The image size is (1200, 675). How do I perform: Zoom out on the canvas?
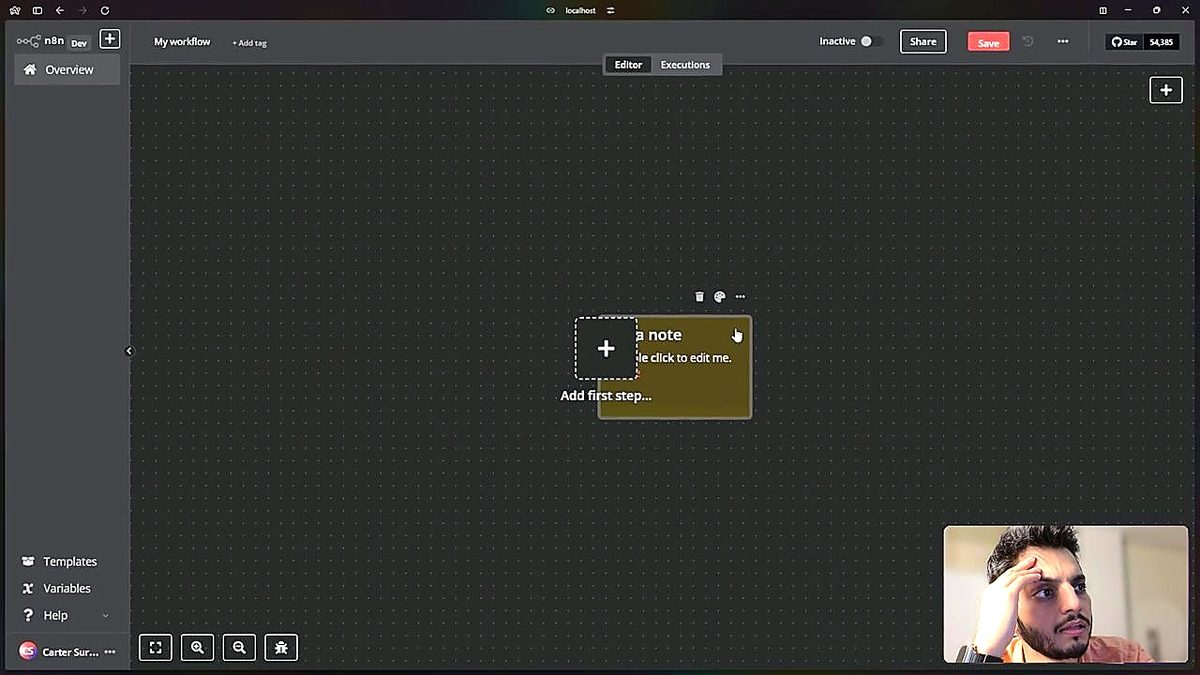tap(239, 648)
